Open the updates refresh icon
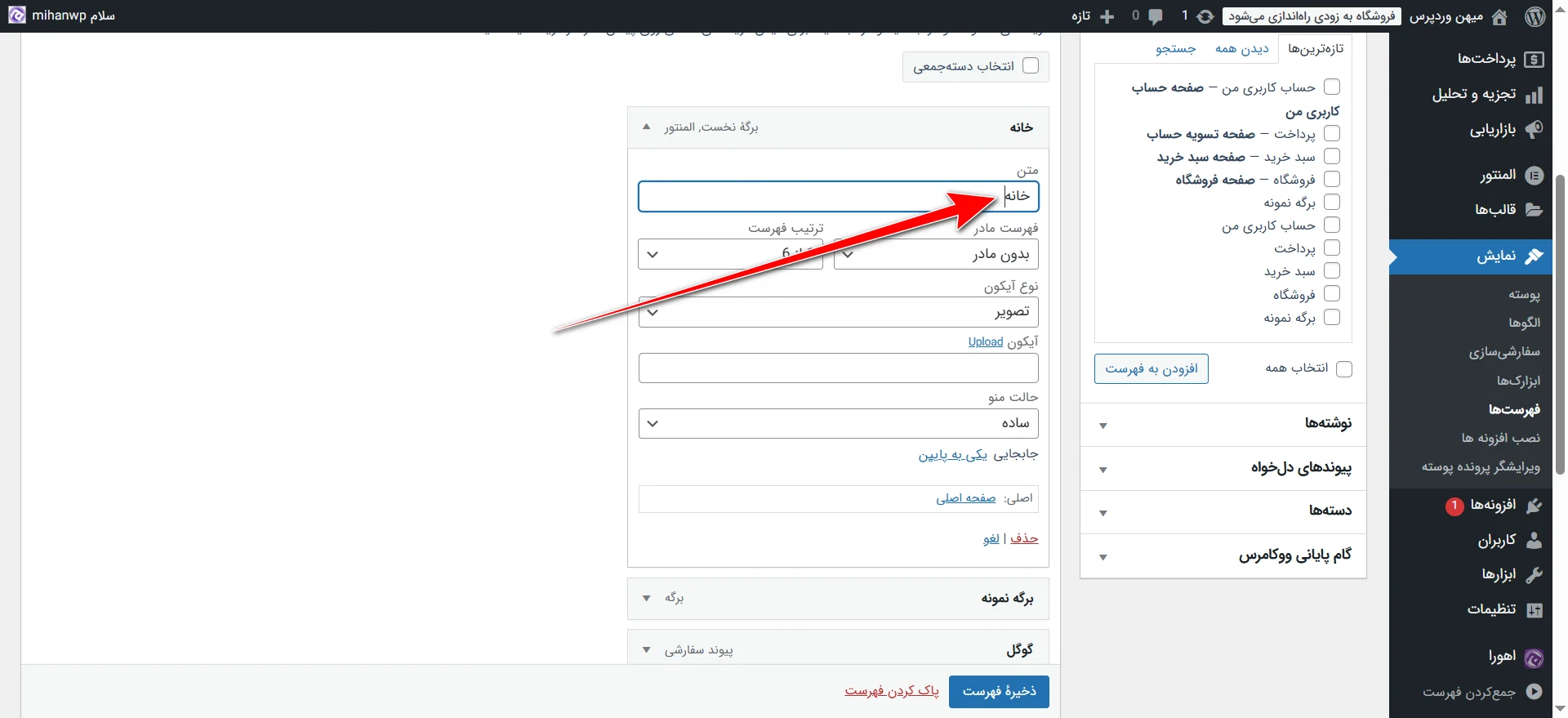The image size is (1568, 718). (x=1205, y=16)
